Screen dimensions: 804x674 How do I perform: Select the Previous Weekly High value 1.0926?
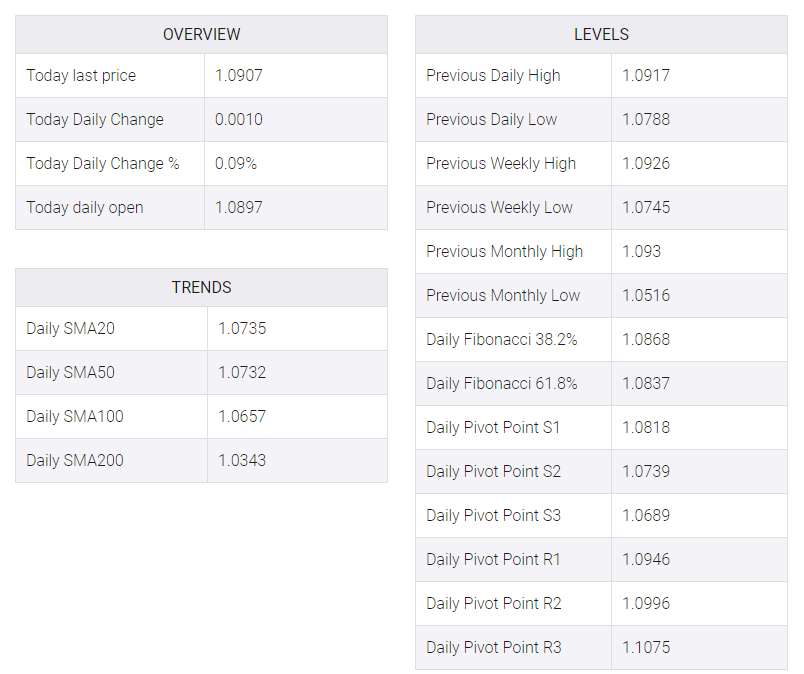tap(646, 164)
